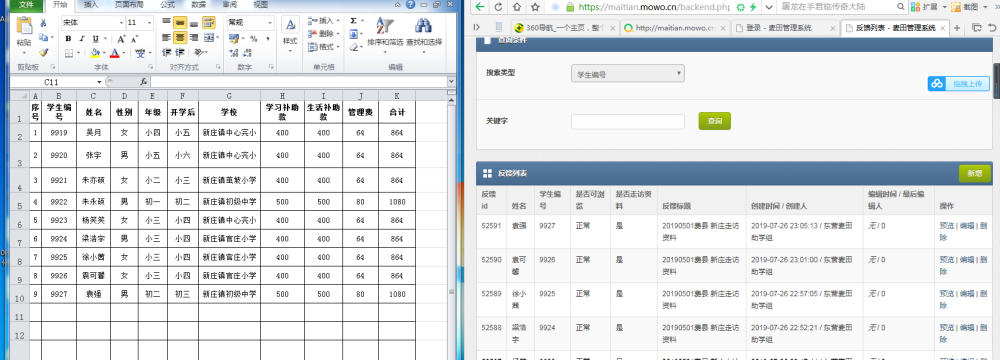Click the browser Home icon
The height and width of the screenshot is (360, 1000).
516,7
